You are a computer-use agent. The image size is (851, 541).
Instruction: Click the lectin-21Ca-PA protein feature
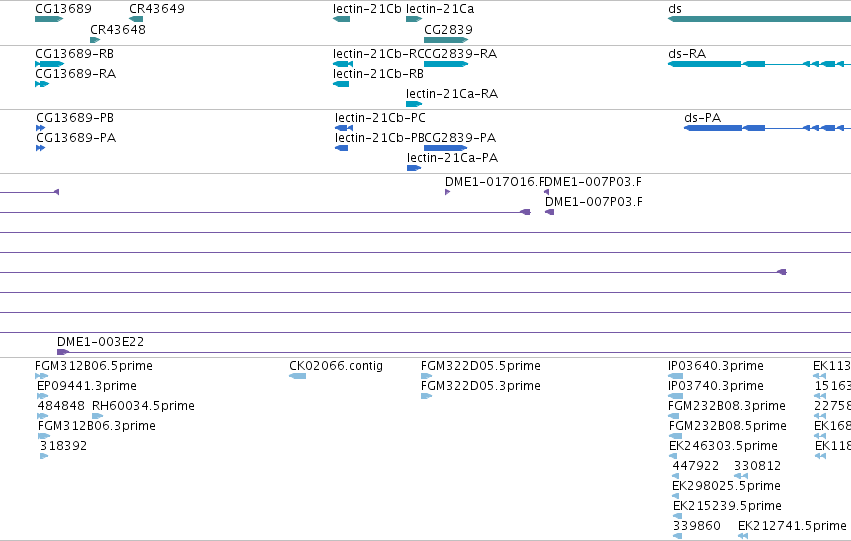pos(414,168)
